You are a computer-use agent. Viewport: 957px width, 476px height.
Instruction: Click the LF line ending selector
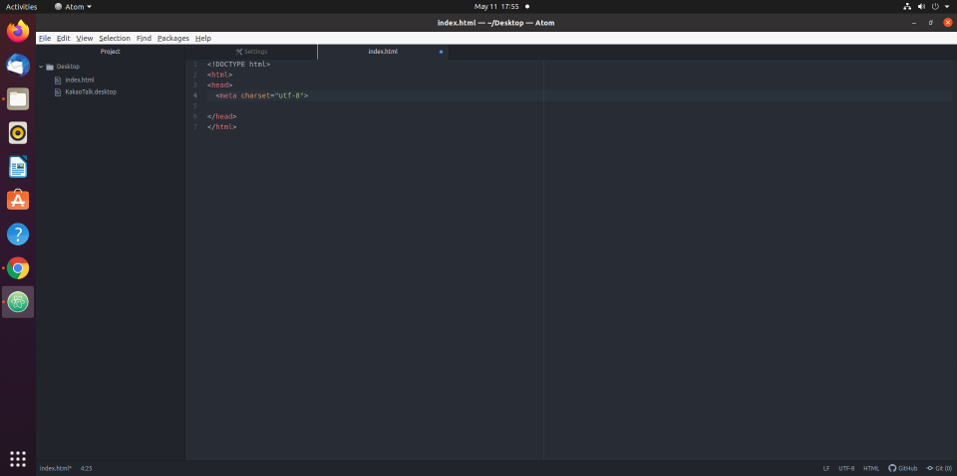click(x=826, y=468)
